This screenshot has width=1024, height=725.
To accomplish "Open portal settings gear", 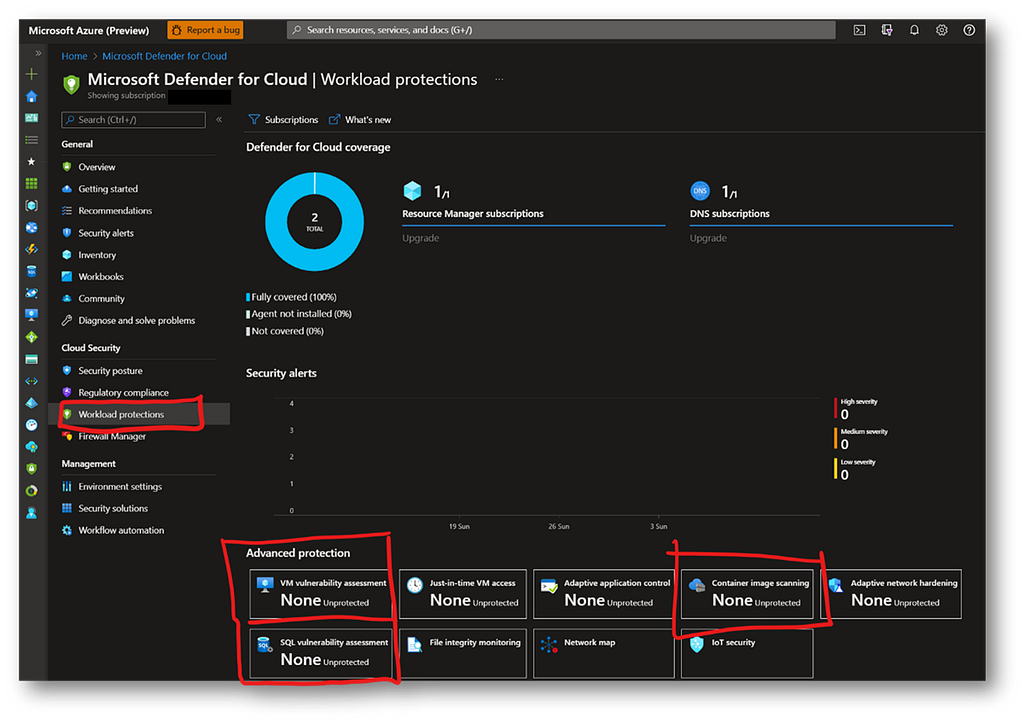I will (942, 30).
